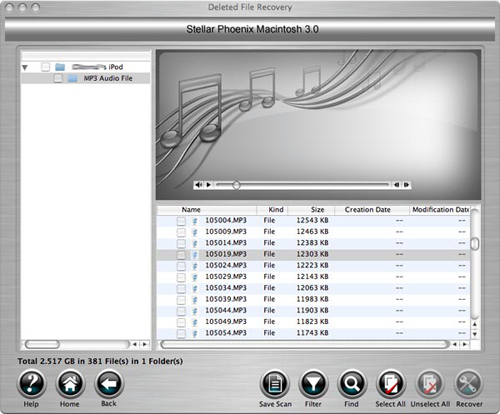Click the Unselect All icon
This screenshot has height=414, width=500.
(430, 384)
